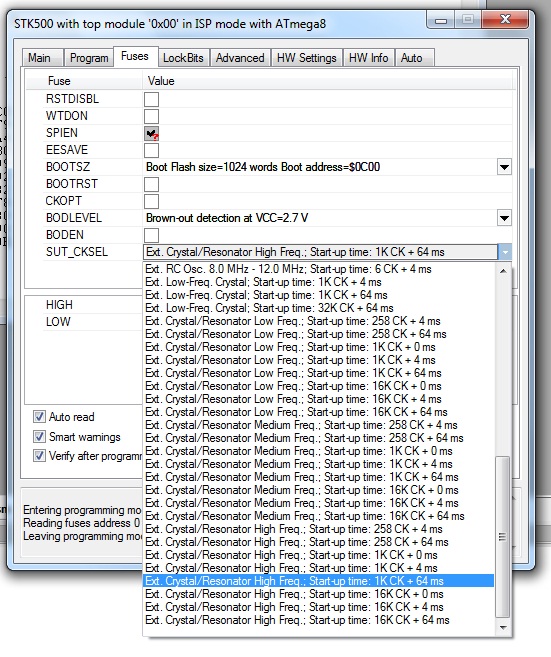Screen dimensions: 551x657
Task: Open the HW Settings tab
Action: (x=307, y=58)
